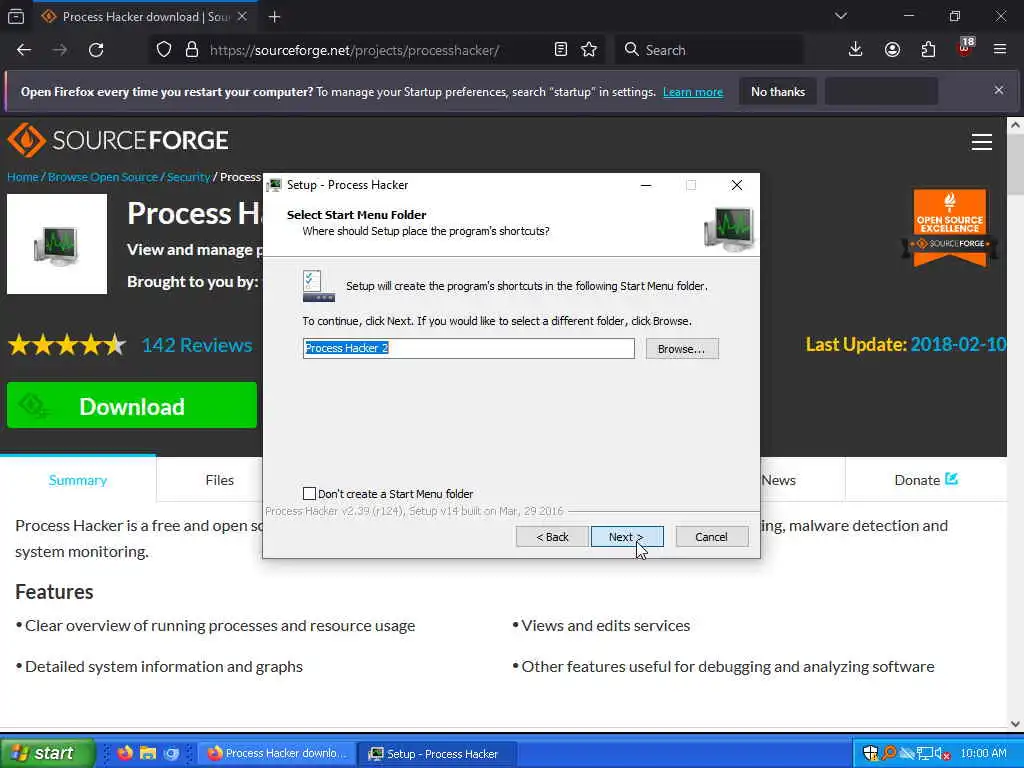Click the security shield tray icon
Viewport: 1024px width, 768px height.
(x=870, y=753)
